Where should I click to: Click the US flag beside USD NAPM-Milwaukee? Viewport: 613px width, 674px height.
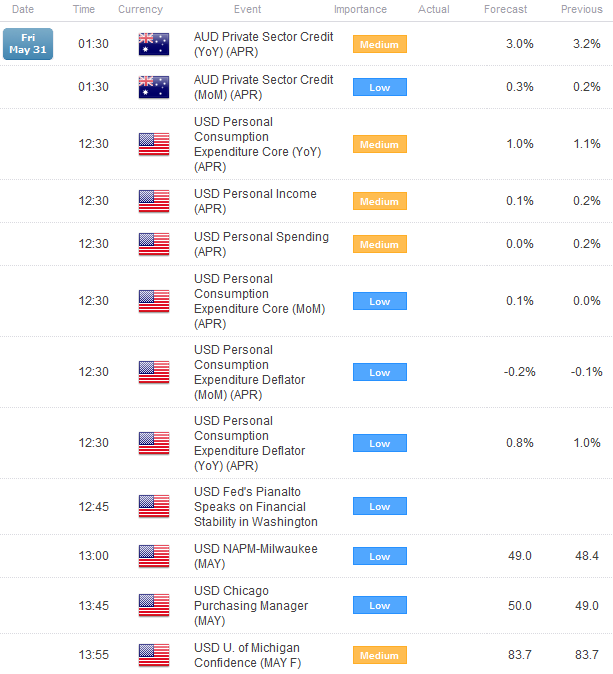(154, 556)
